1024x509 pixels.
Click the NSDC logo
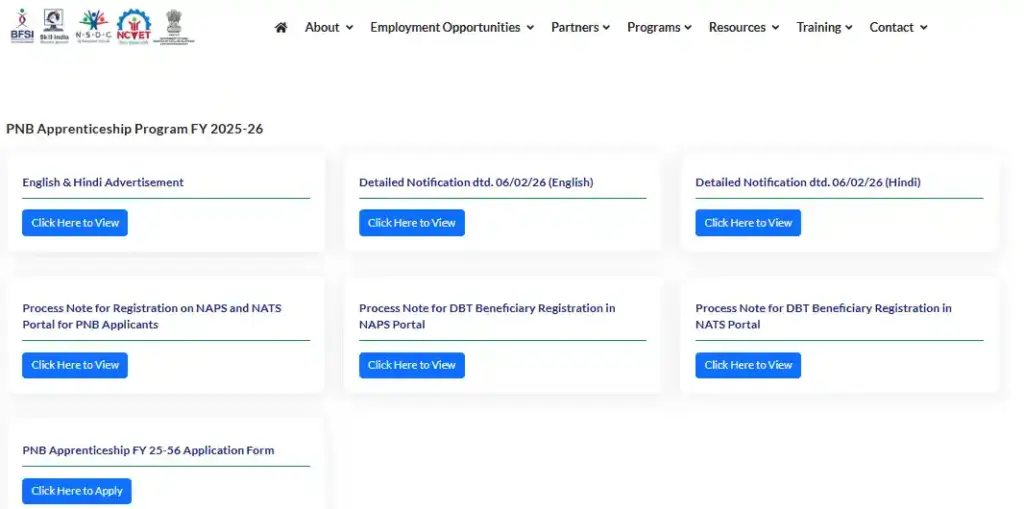pyautogui.click(x=93, y=26)
